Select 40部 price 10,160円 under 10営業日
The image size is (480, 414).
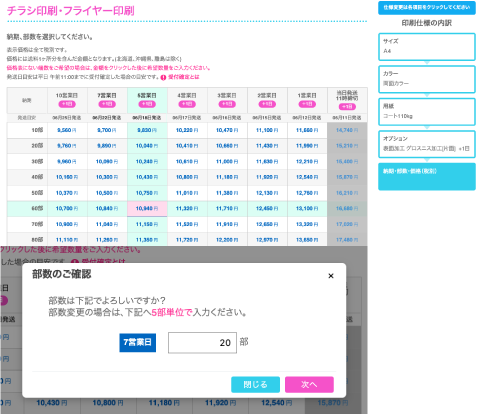[x=67, y=177]
